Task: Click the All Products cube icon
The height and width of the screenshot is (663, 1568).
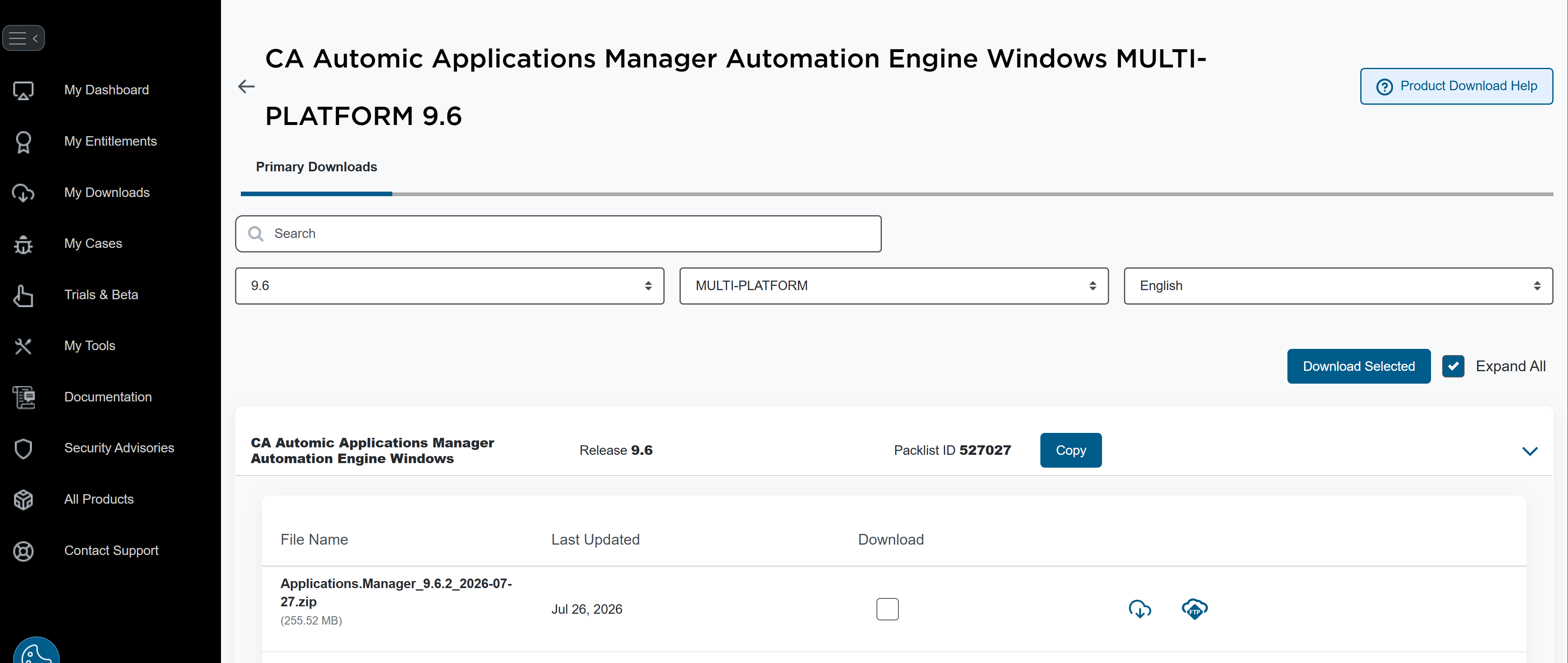Action: [x=23, y=500]
